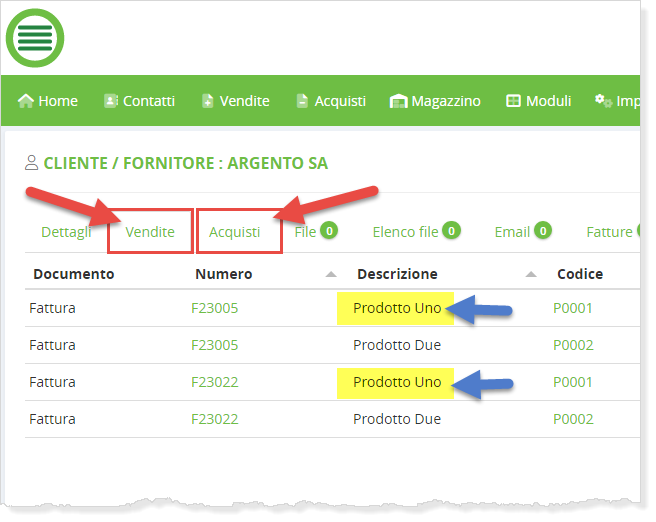Switch to the Dettagli tab
This screenshot has width=656, height=522.
click(66, 232)
